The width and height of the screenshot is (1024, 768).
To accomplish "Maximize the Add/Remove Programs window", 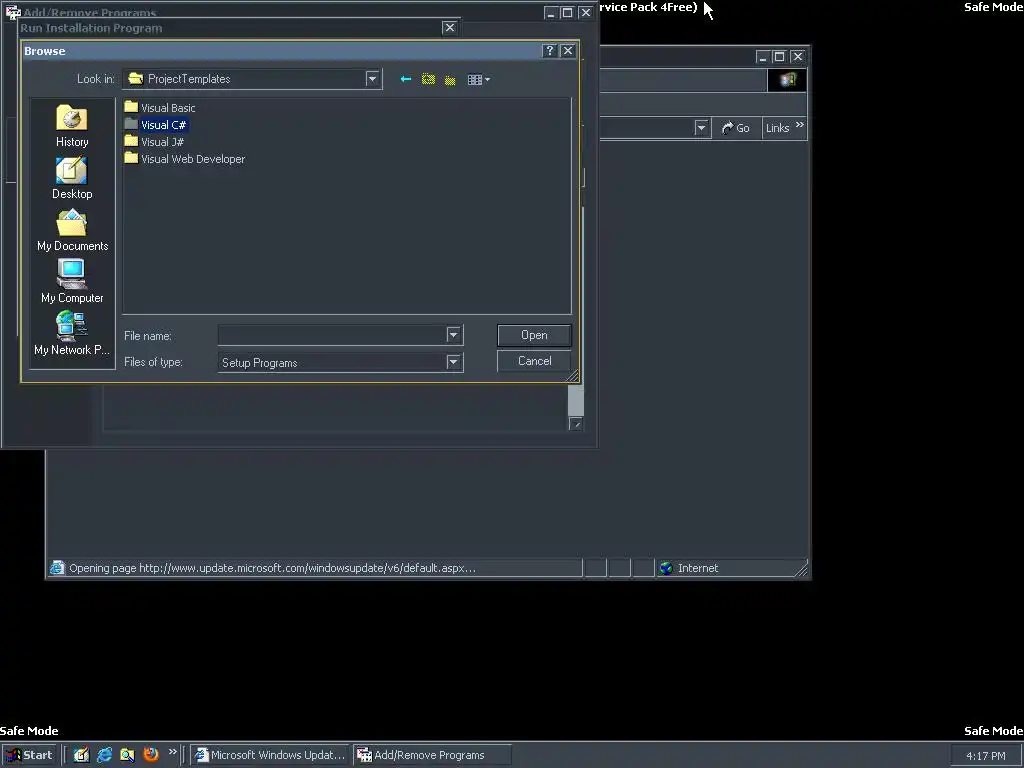I will [x=568, y=12].
